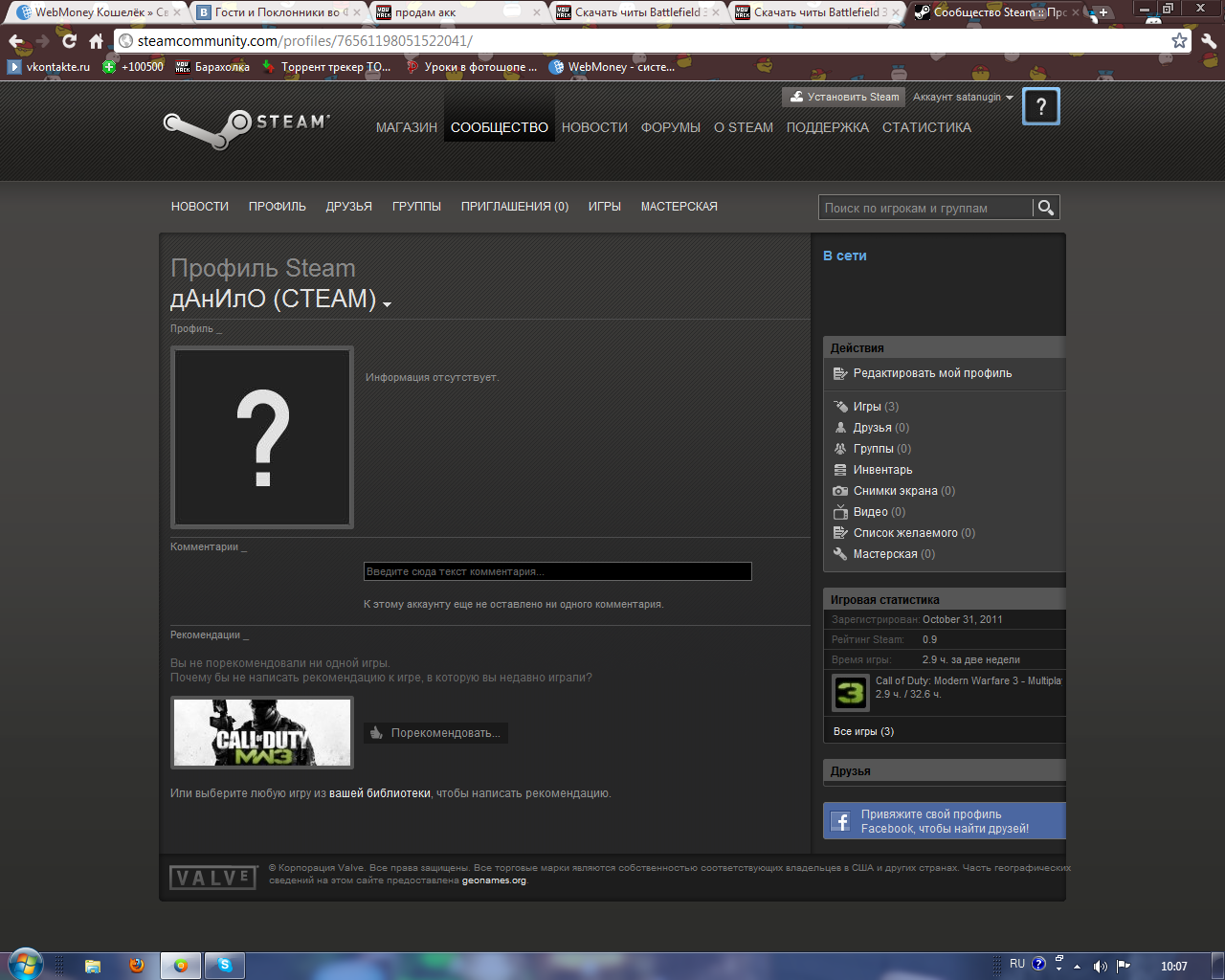Image resolution: width=1225 pixels, height=980 pixels.
Task: Open the ФОРУМЫ menu item
Action: [671, 127]
